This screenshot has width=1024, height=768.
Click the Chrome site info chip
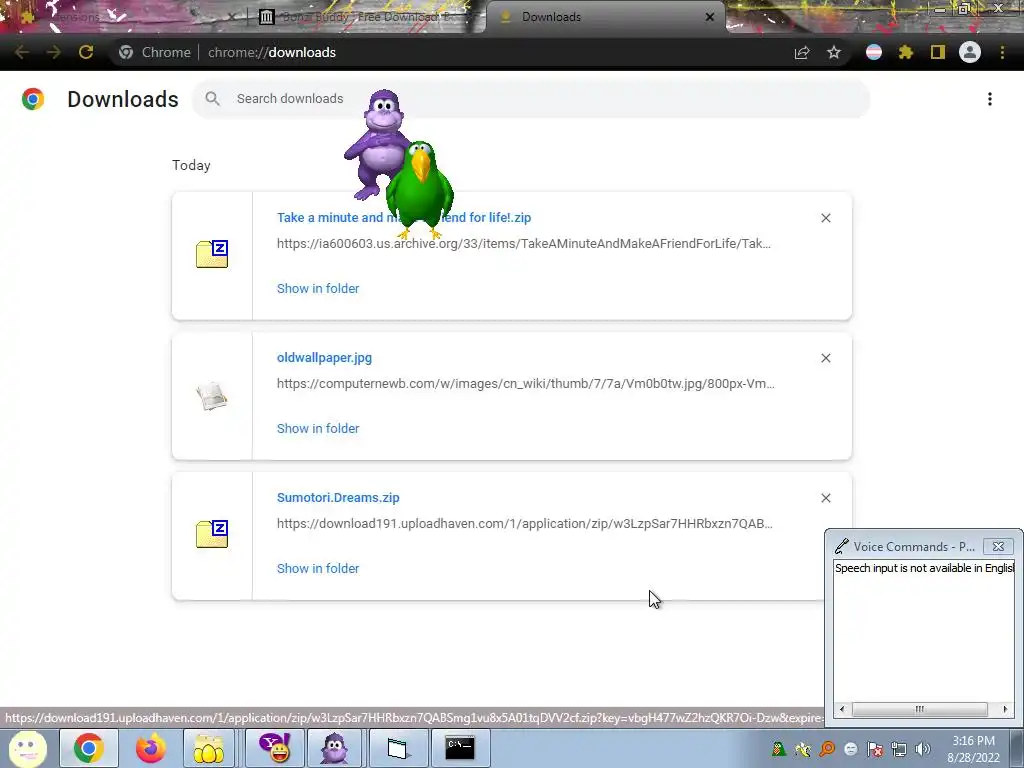(155, 52)
